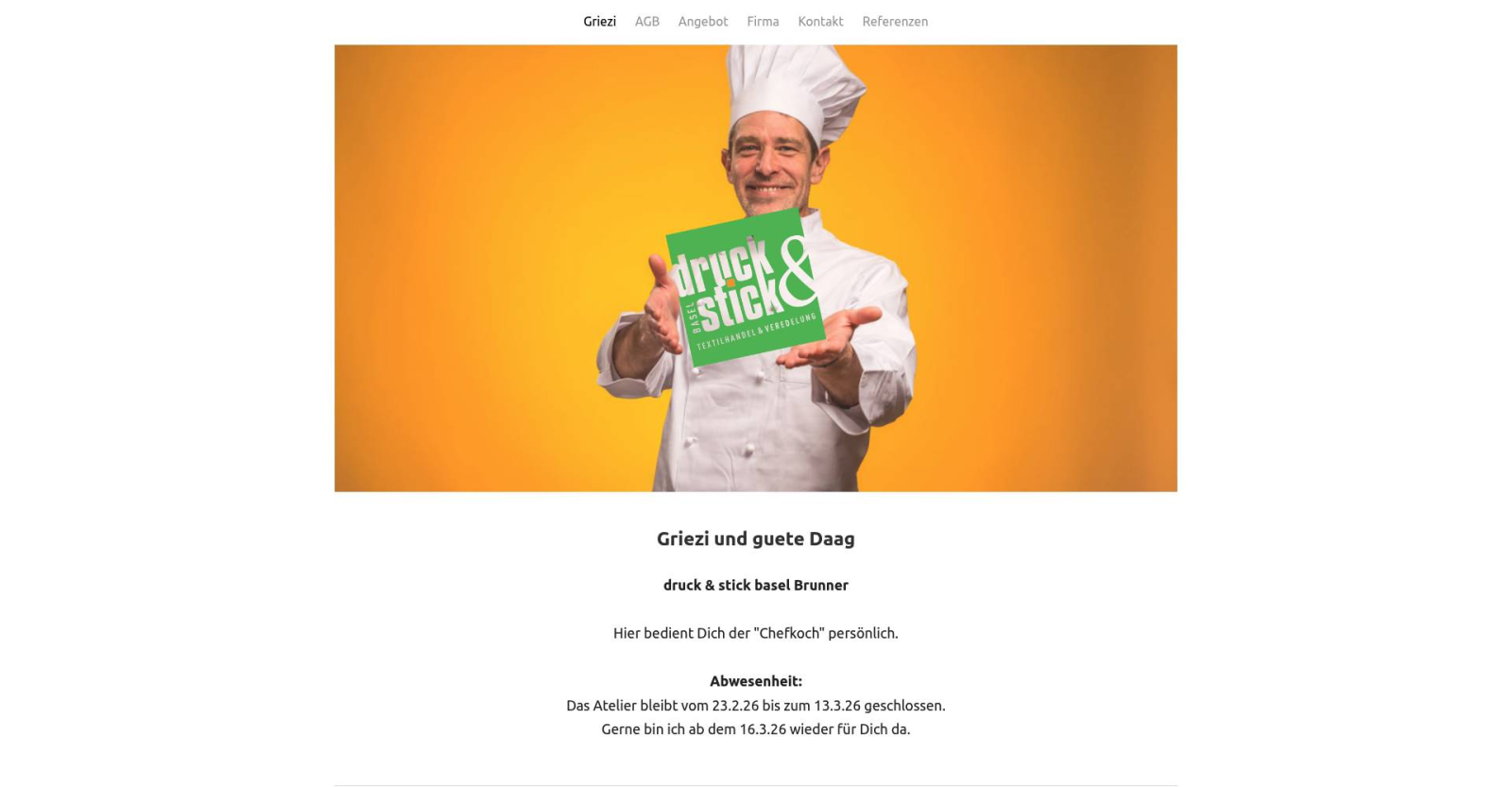Click the Chefkoch persönlich sentence
The image size is (1512, 787).
tap(756, 633)
